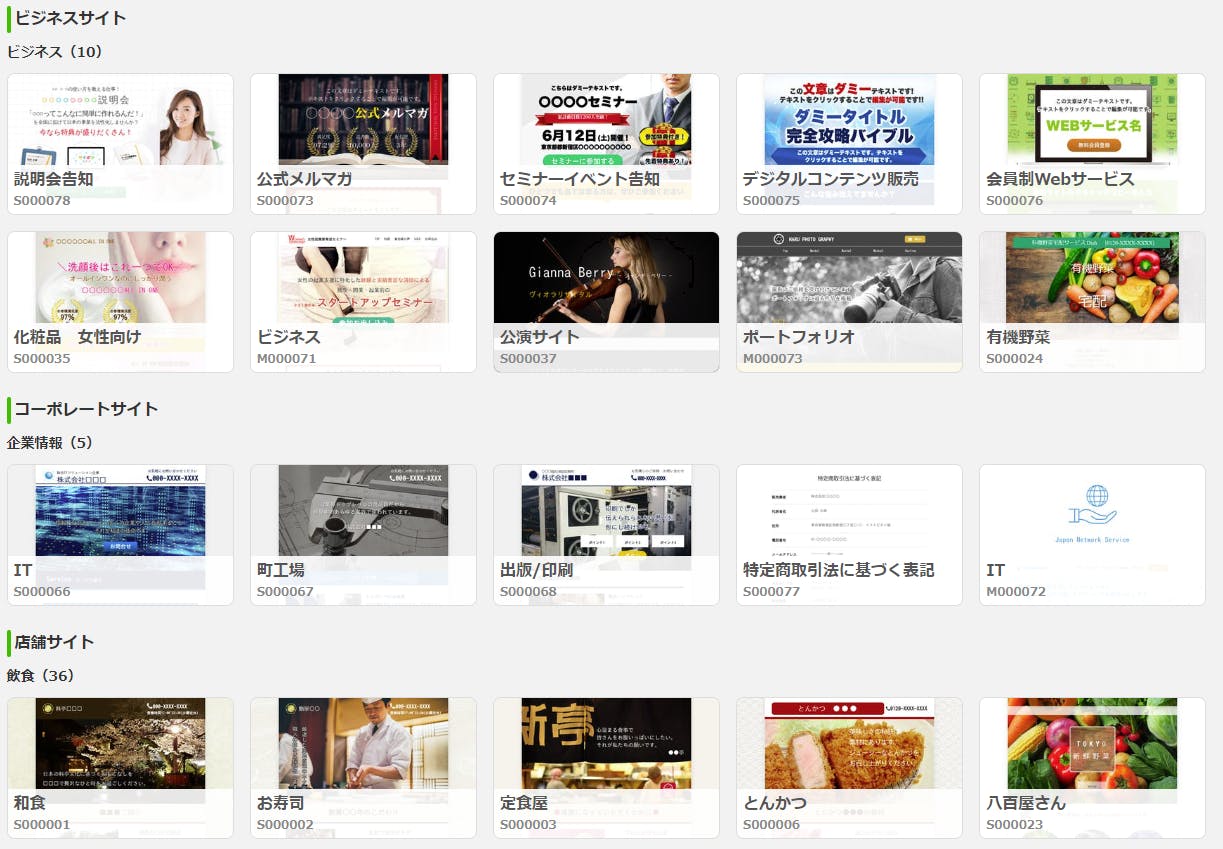Select the 説明会告知 template S000078

coord(120,143)
